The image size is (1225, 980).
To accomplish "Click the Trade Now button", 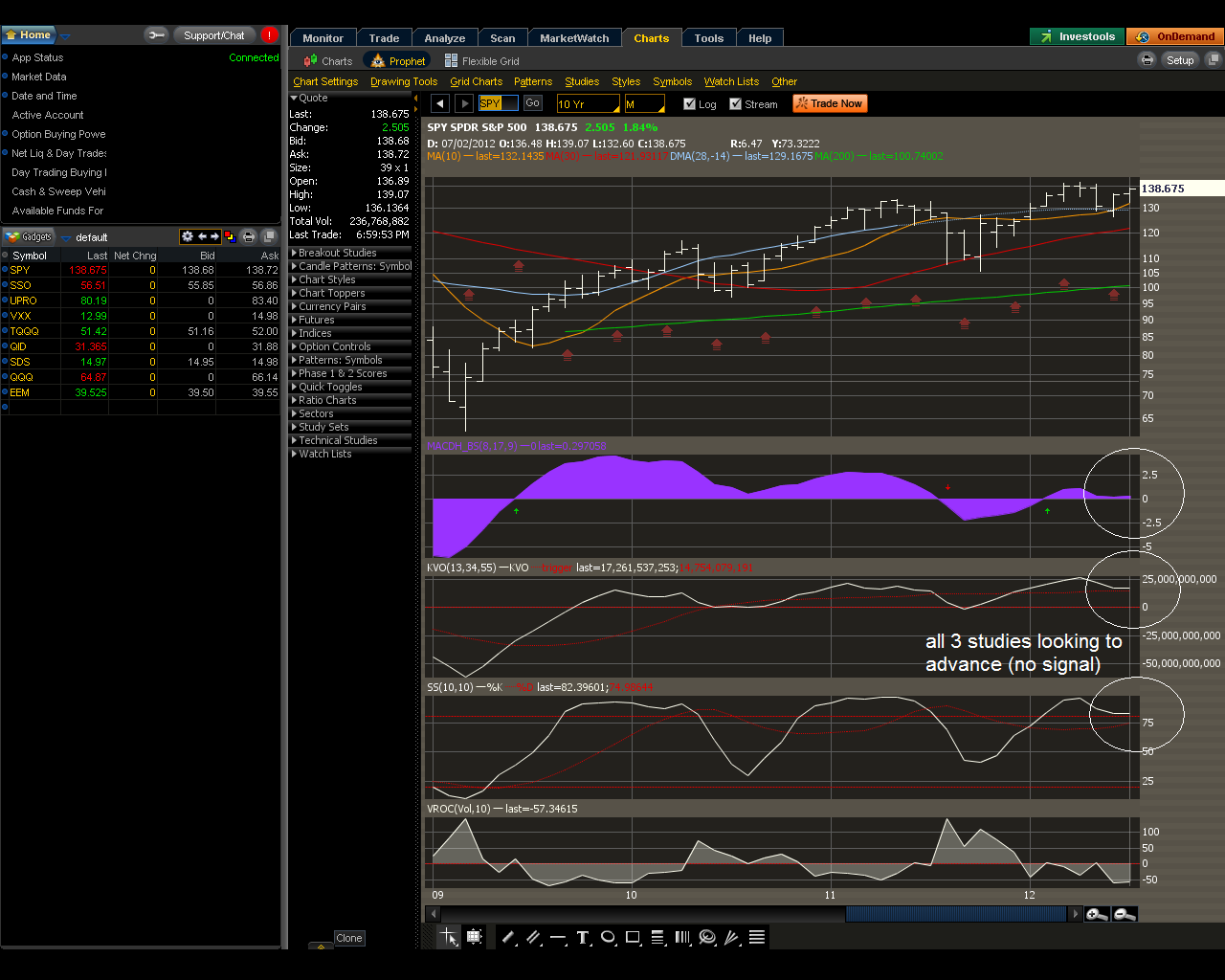I will click(830, 103).
